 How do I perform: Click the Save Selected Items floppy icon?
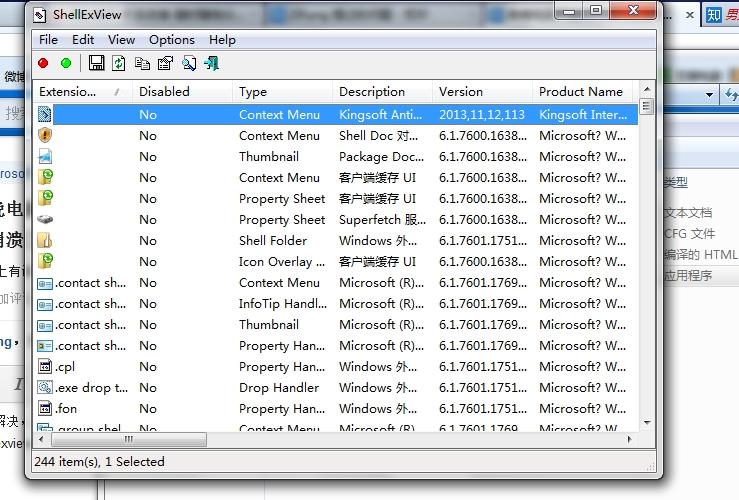pyautogui.click(x=97, y=63)
